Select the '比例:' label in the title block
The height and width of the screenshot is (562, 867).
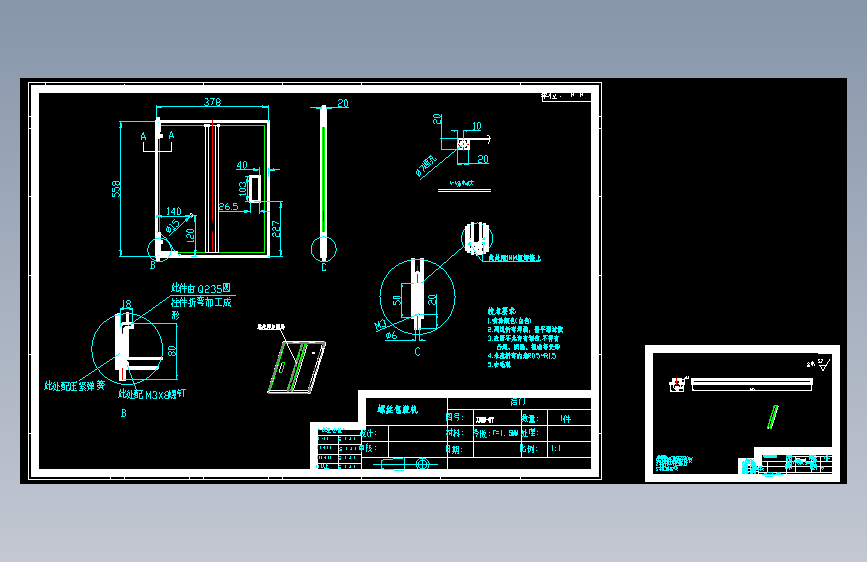tap(529, 449)
